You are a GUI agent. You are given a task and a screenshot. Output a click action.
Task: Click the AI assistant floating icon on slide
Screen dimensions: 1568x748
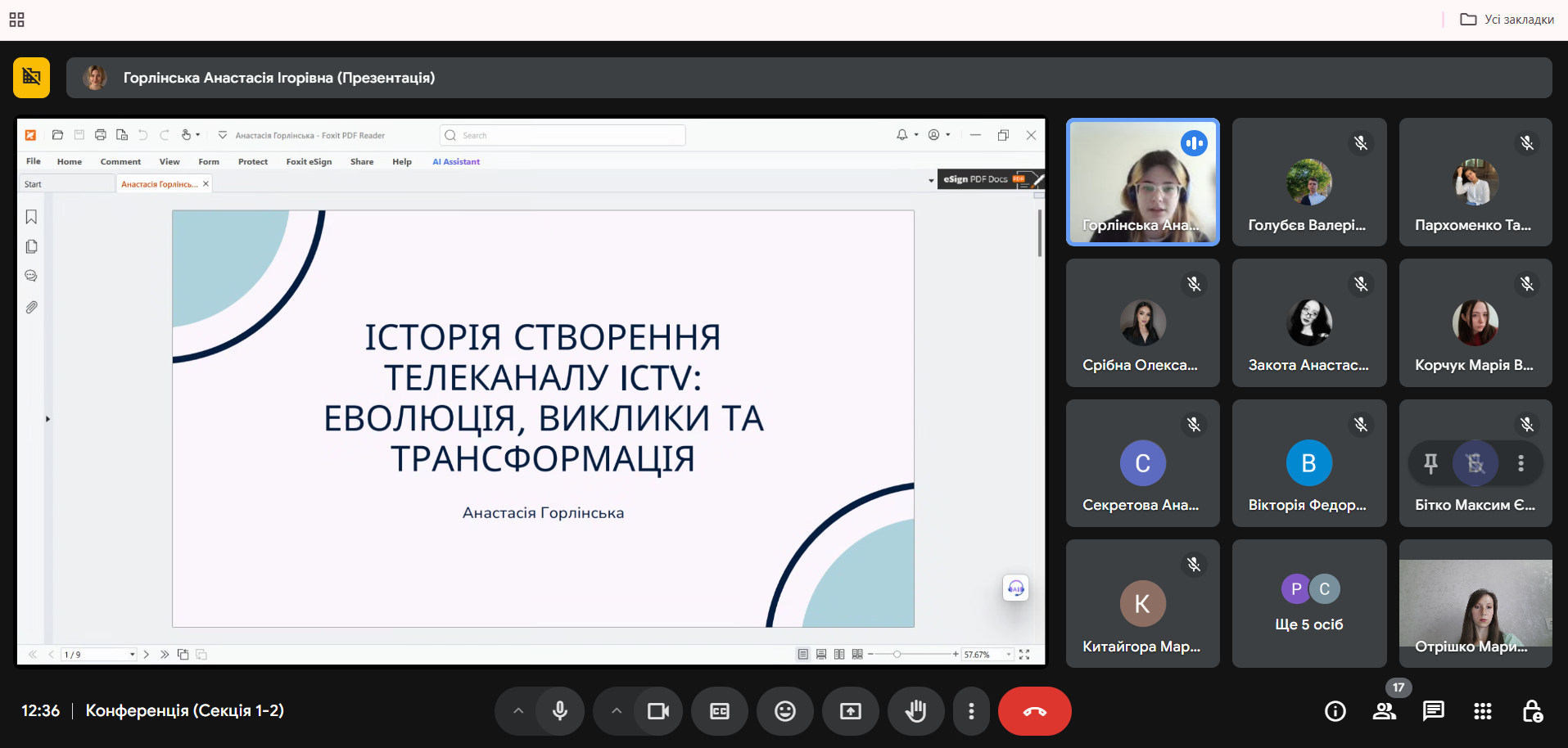(x=1016, y=588)
